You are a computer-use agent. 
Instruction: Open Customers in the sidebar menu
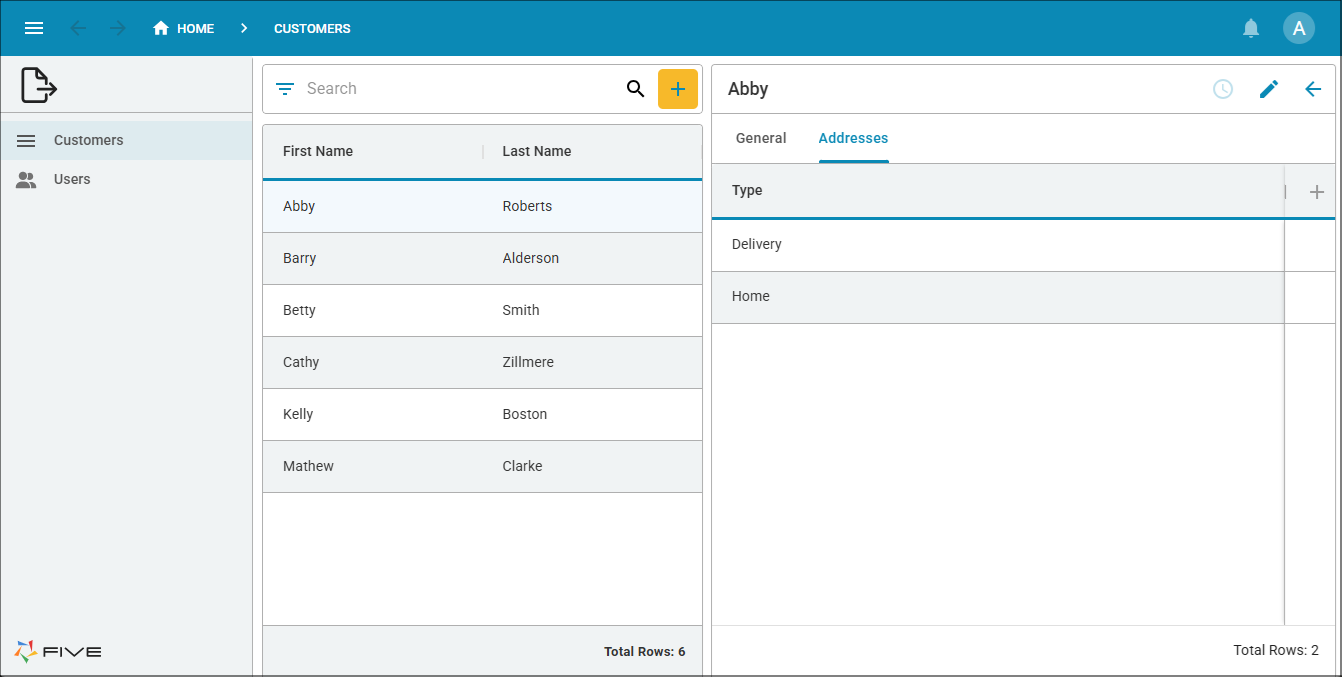click(88, 140)
